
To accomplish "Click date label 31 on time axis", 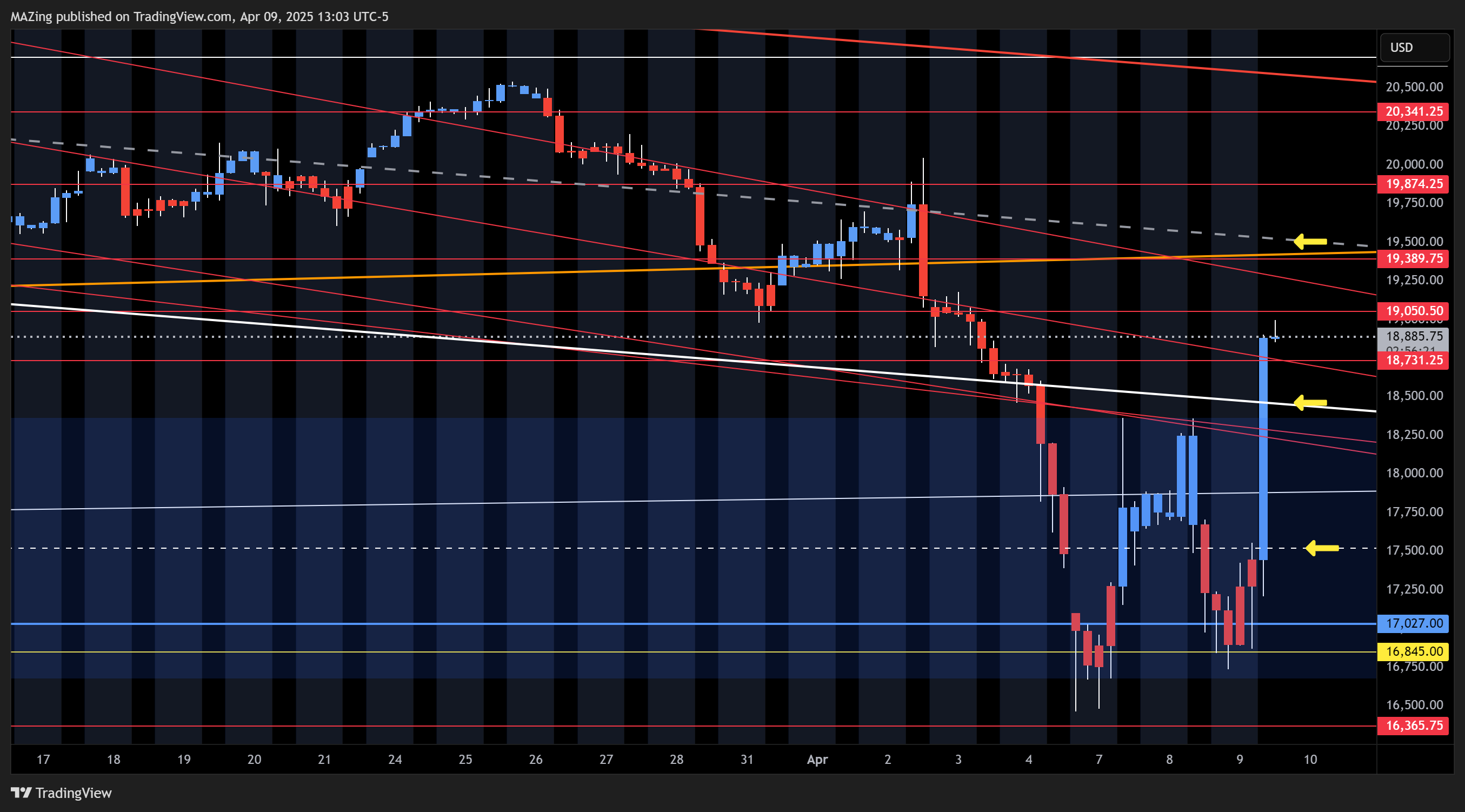I will coord(747,760).
